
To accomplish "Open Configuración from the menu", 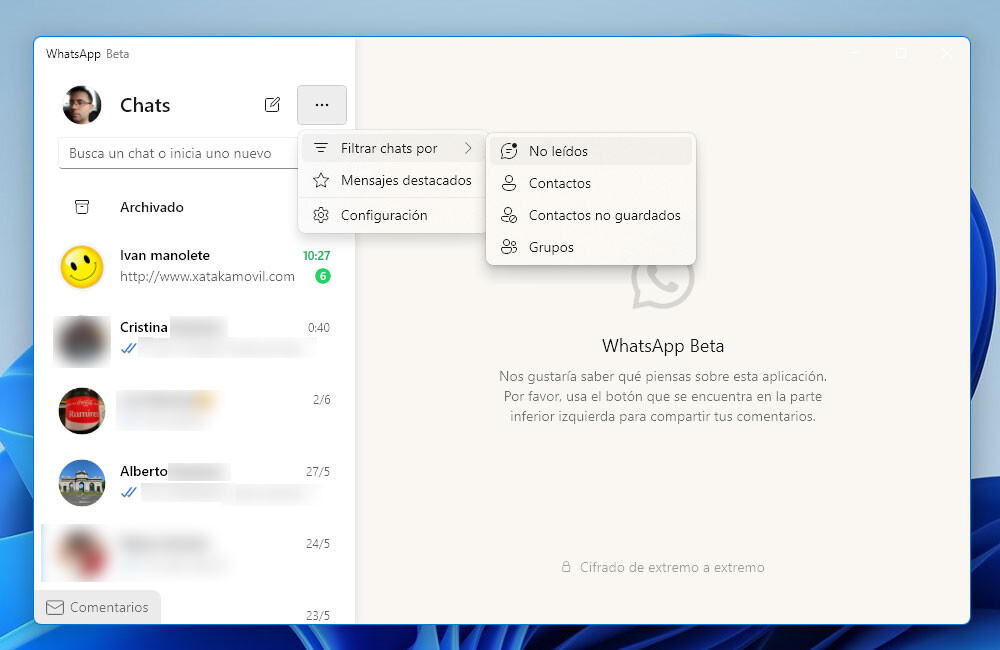I will point(384,214).
